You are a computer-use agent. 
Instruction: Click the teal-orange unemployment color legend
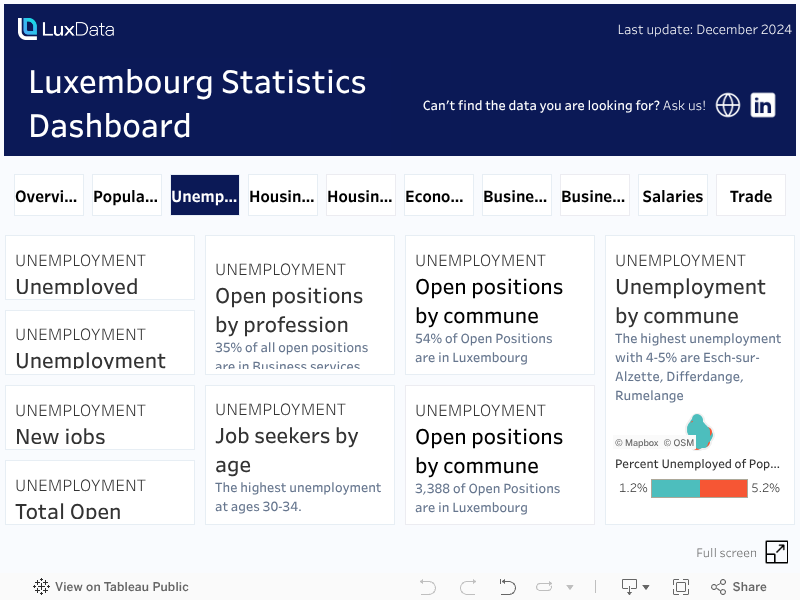tap(699, 488)
